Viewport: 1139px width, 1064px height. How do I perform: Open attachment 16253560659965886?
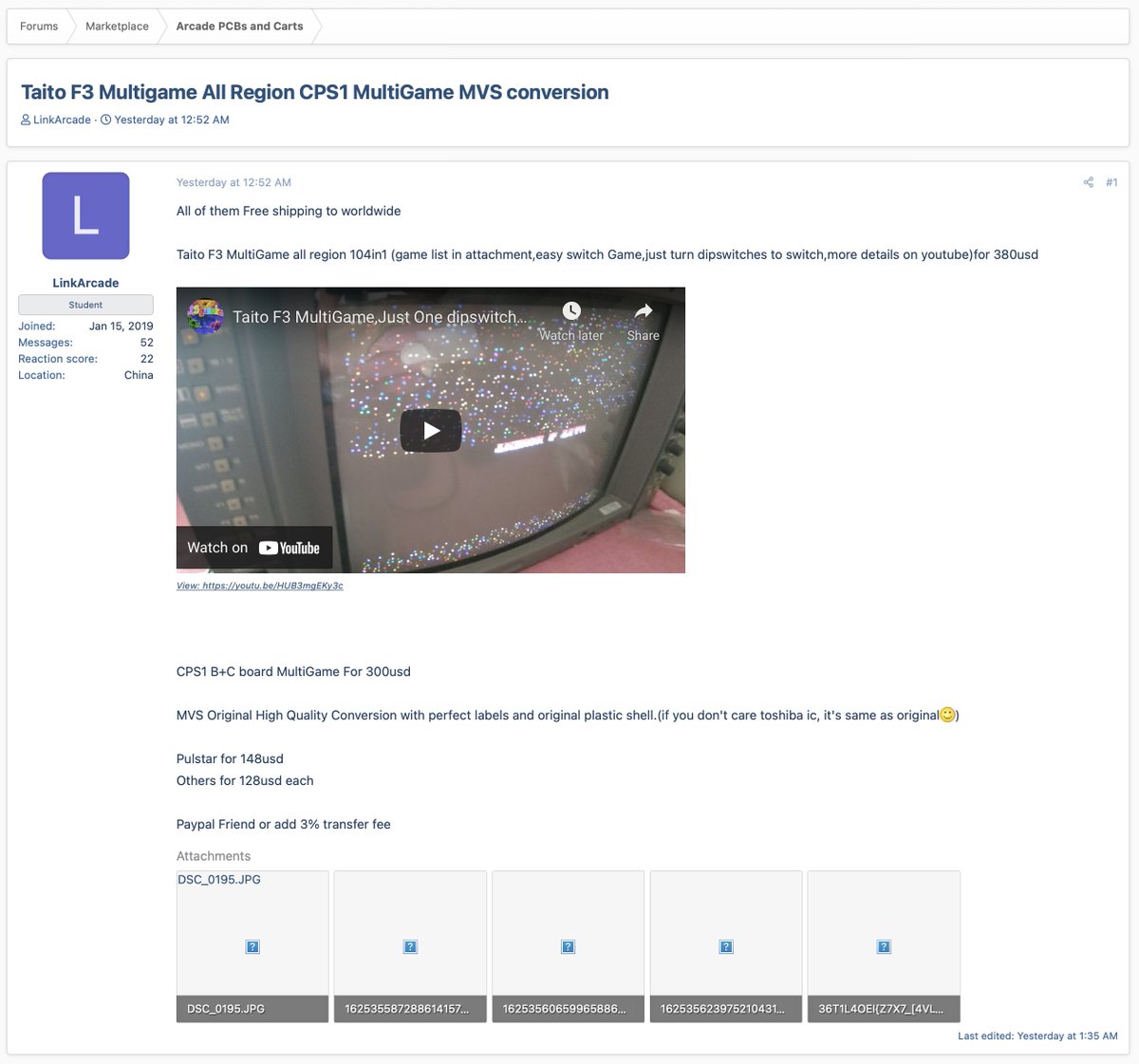click(x=568, y=946)
